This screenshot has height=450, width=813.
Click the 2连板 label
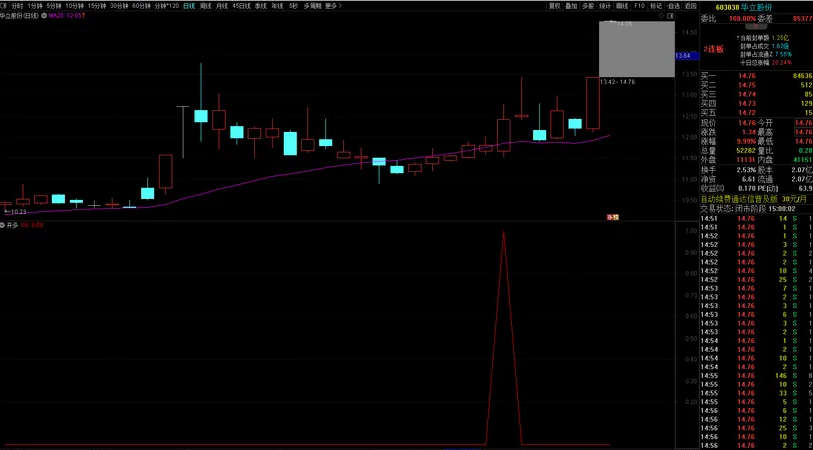pyautogui.click(x=713, y=49)
